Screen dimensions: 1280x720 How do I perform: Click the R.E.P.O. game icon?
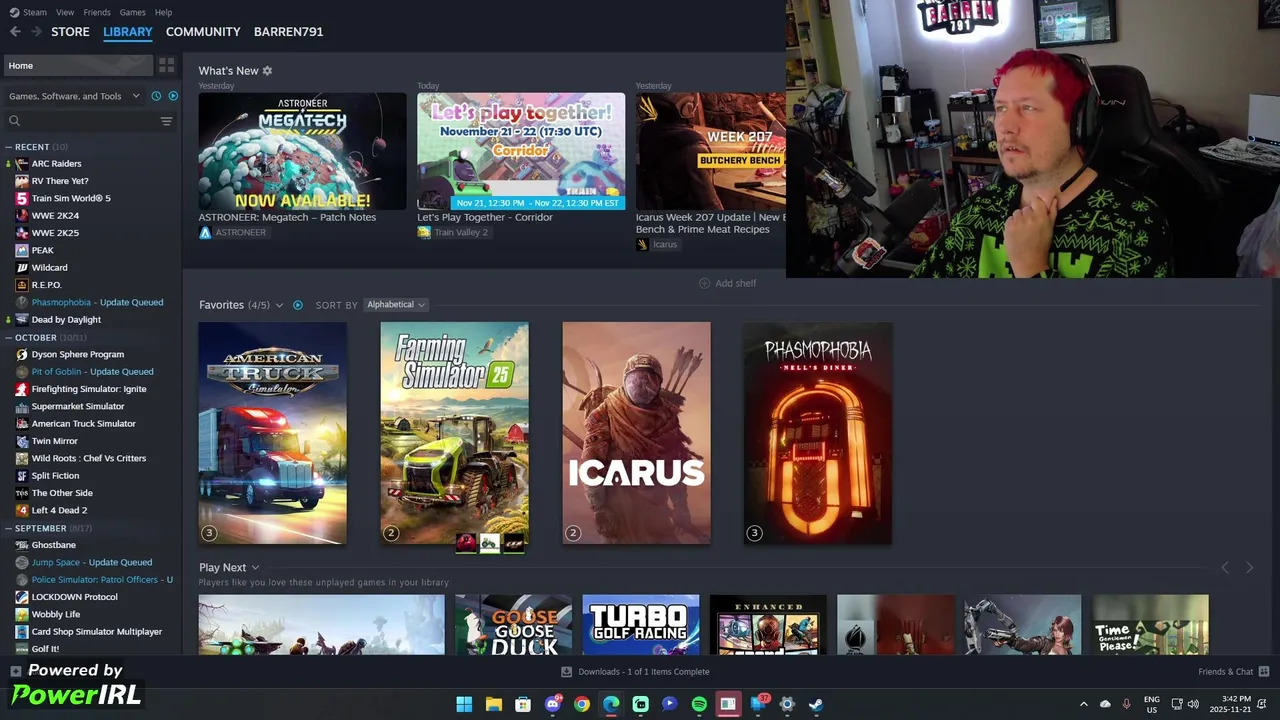point(22,285)
